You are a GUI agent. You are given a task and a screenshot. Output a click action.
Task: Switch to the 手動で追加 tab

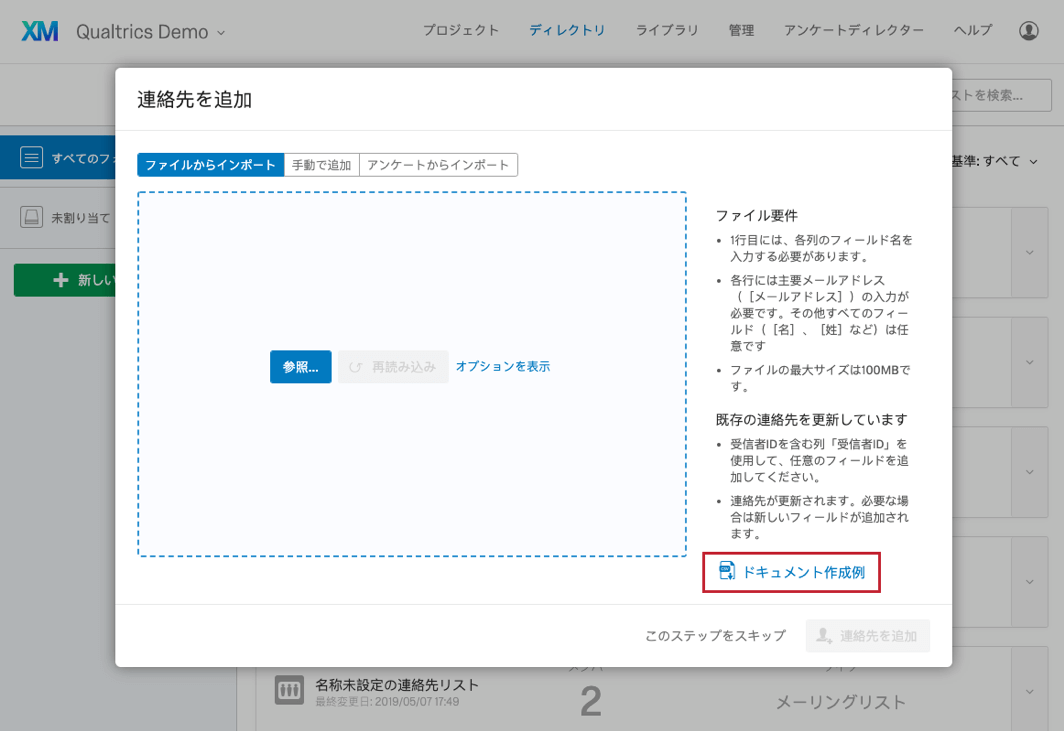click(x=321, y=165)
